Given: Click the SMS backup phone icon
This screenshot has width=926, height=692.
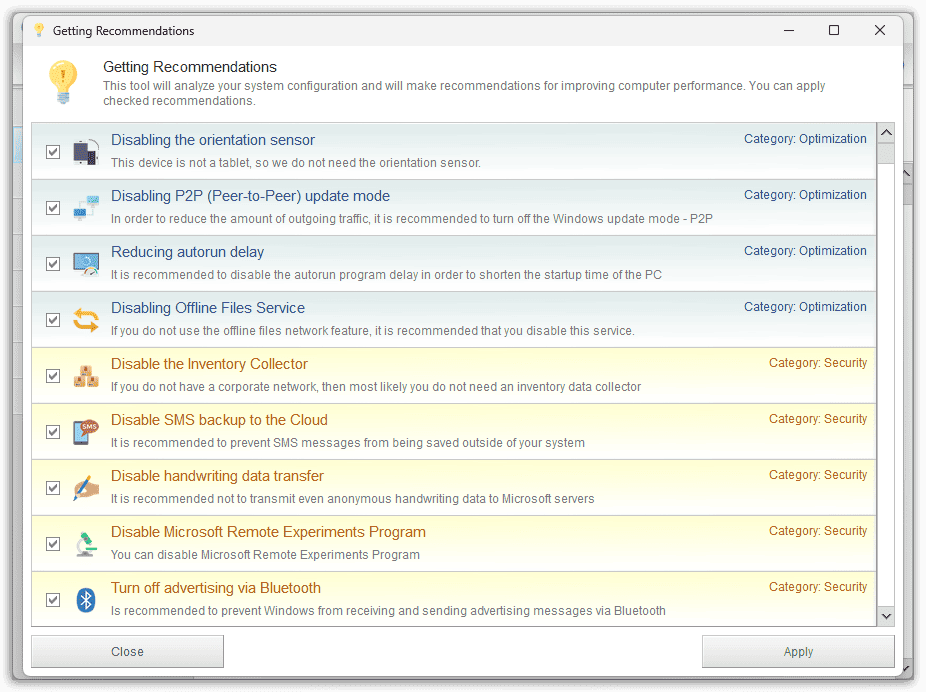Looking at the screenshot, I should 86,432.
